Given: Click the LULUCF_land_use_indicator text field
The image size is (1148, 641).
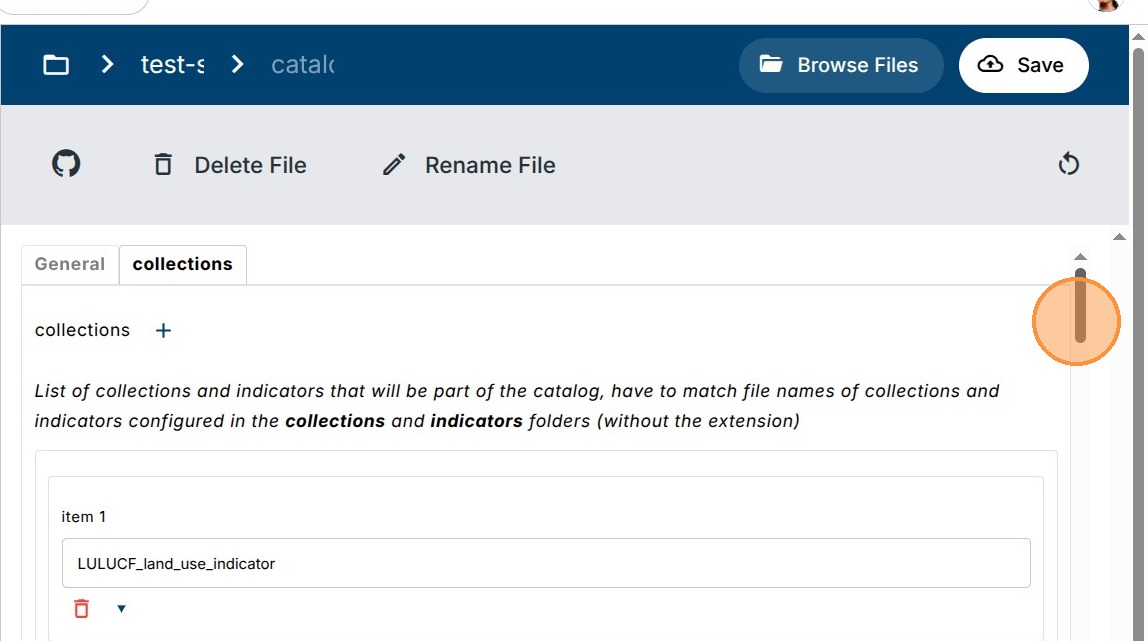Looking at the screenshot, I should 546,563.
